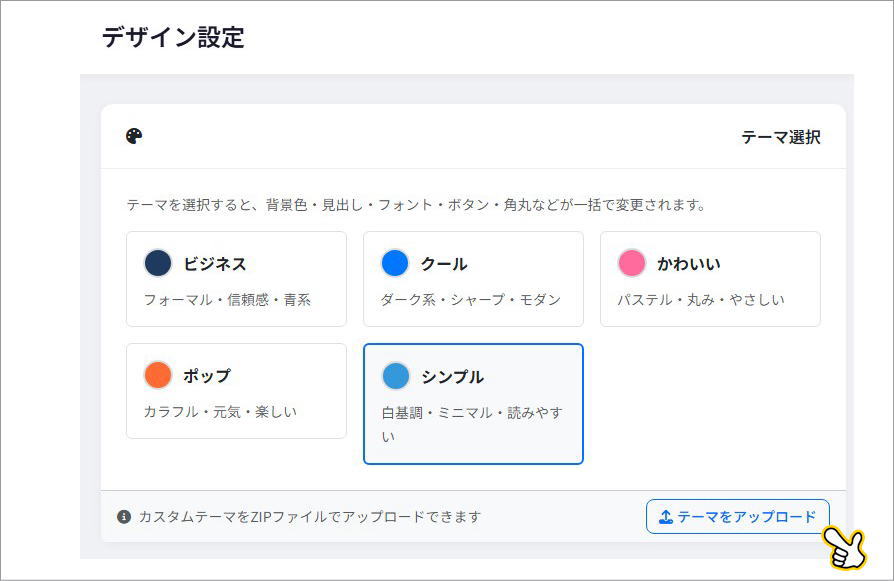
Task: Click the orange ポップ color circle
Action: point(158,376)
